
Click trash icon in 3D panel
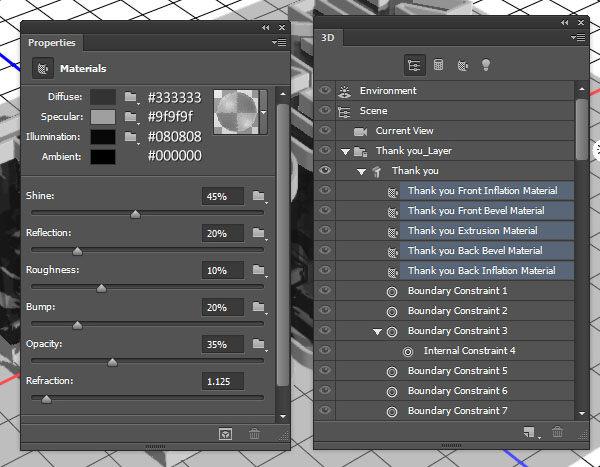pyautogui.click(x=557, y=432)
